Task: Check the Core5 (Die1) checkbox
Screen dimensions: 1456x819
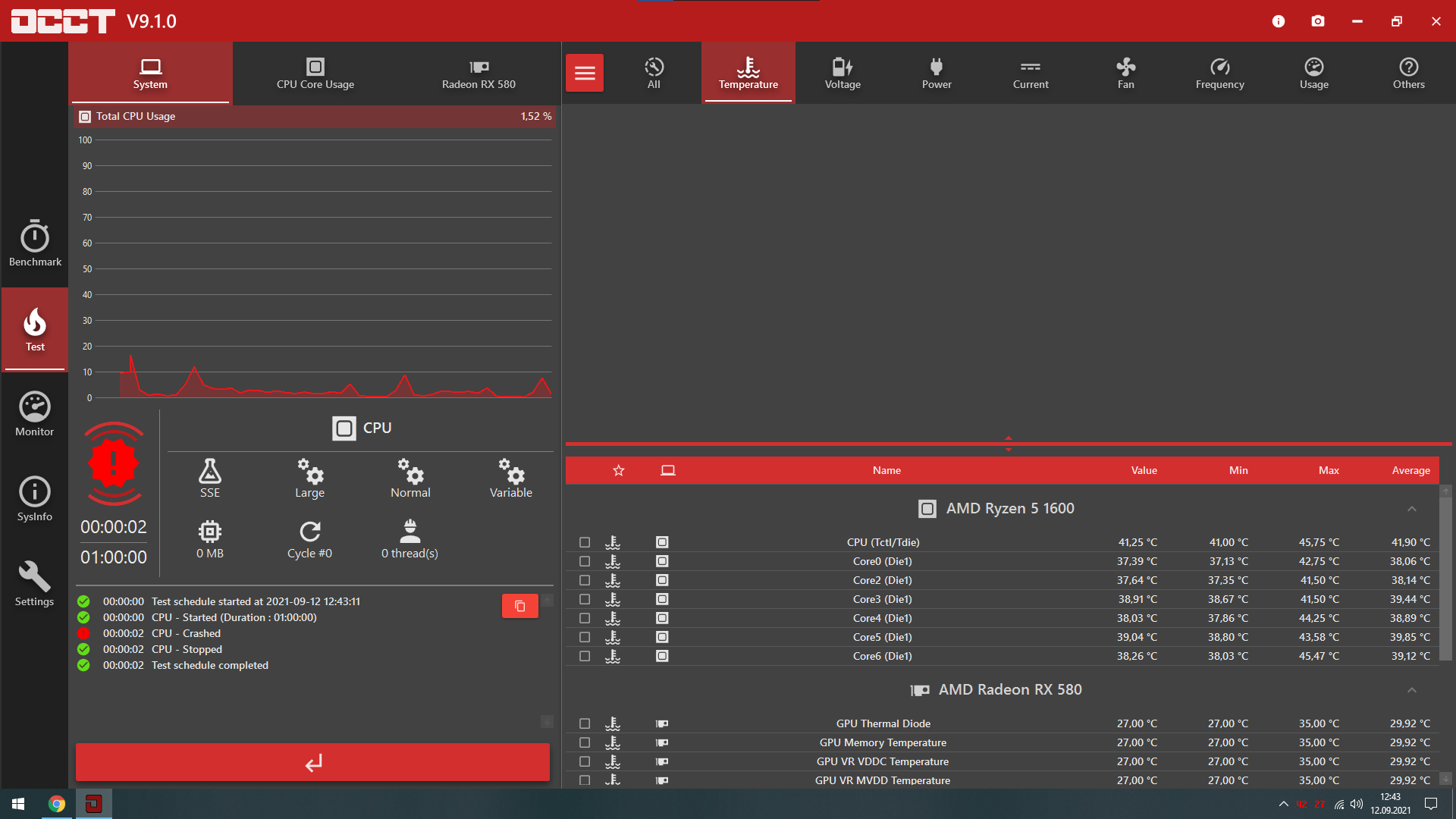Action: point(585,637)
